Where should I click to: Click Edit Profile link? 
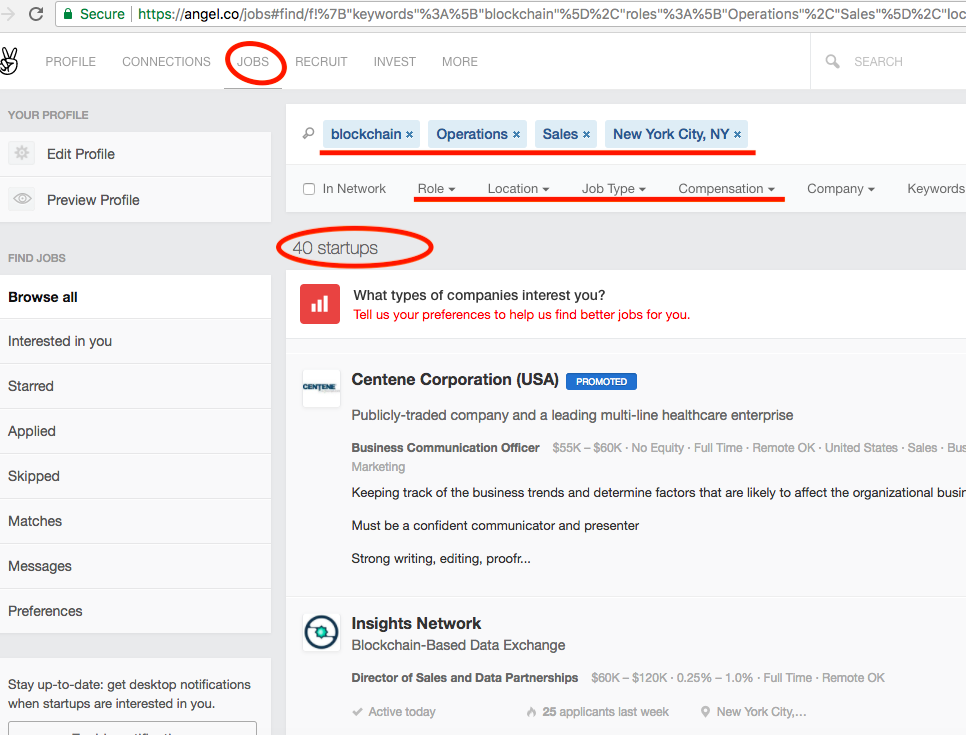(x=81, y=154)
